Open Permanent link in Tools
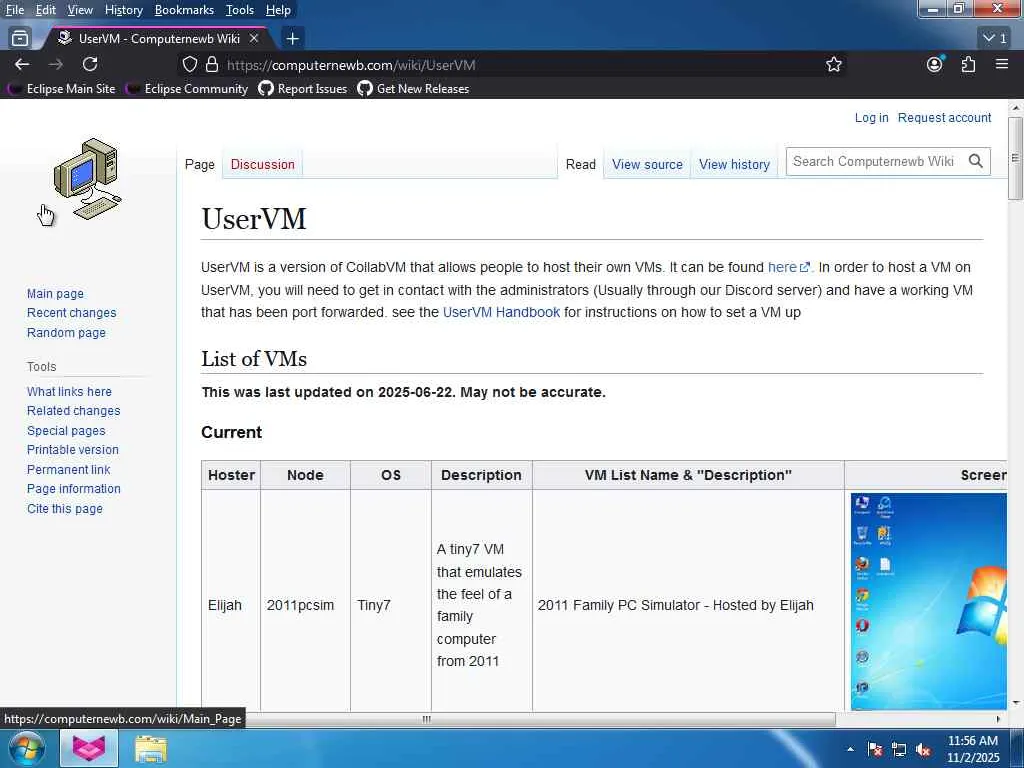Viewport: 1024px width, 768px height. pyautogui.click(x=69, y=470)
